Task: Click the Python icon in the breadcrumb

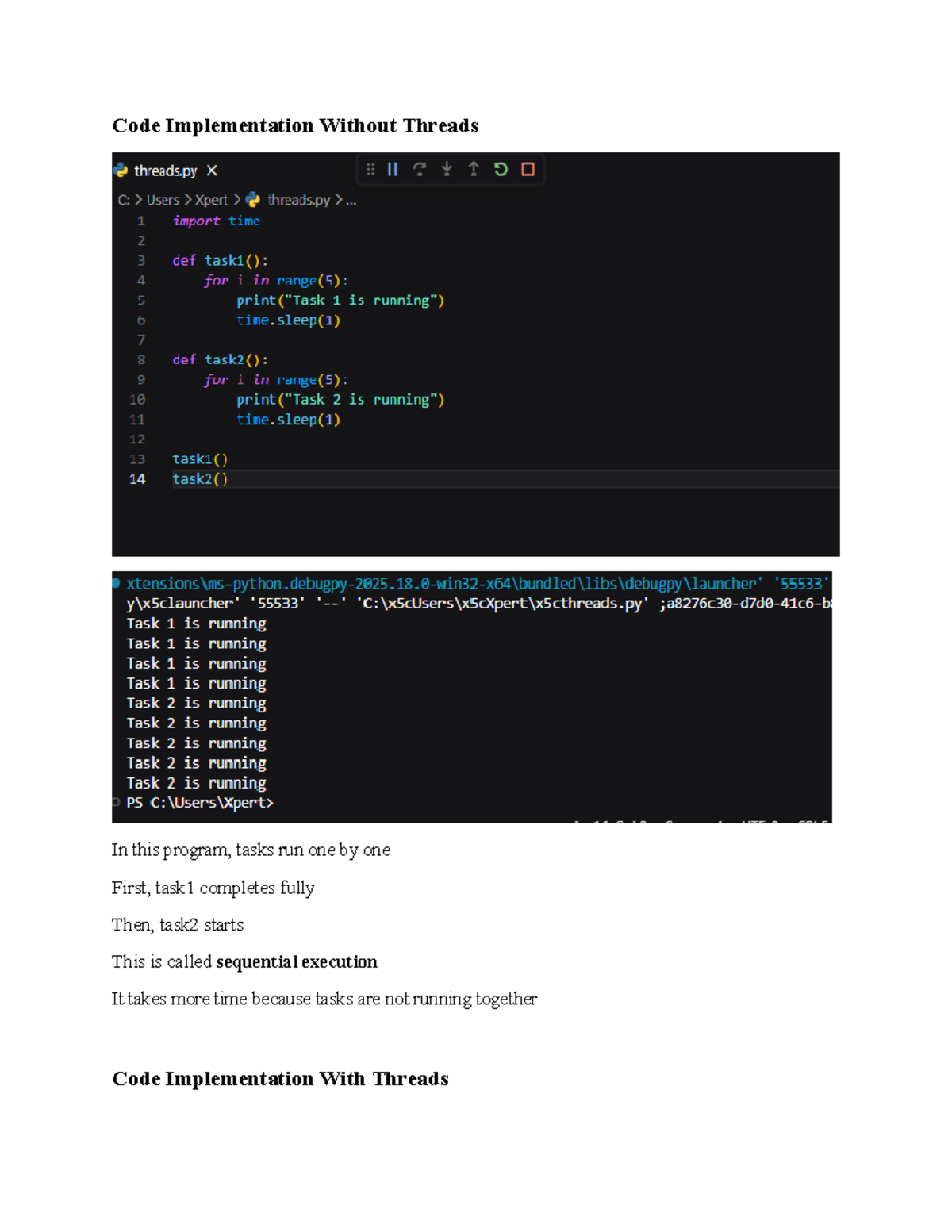Action: pos(253,200)
